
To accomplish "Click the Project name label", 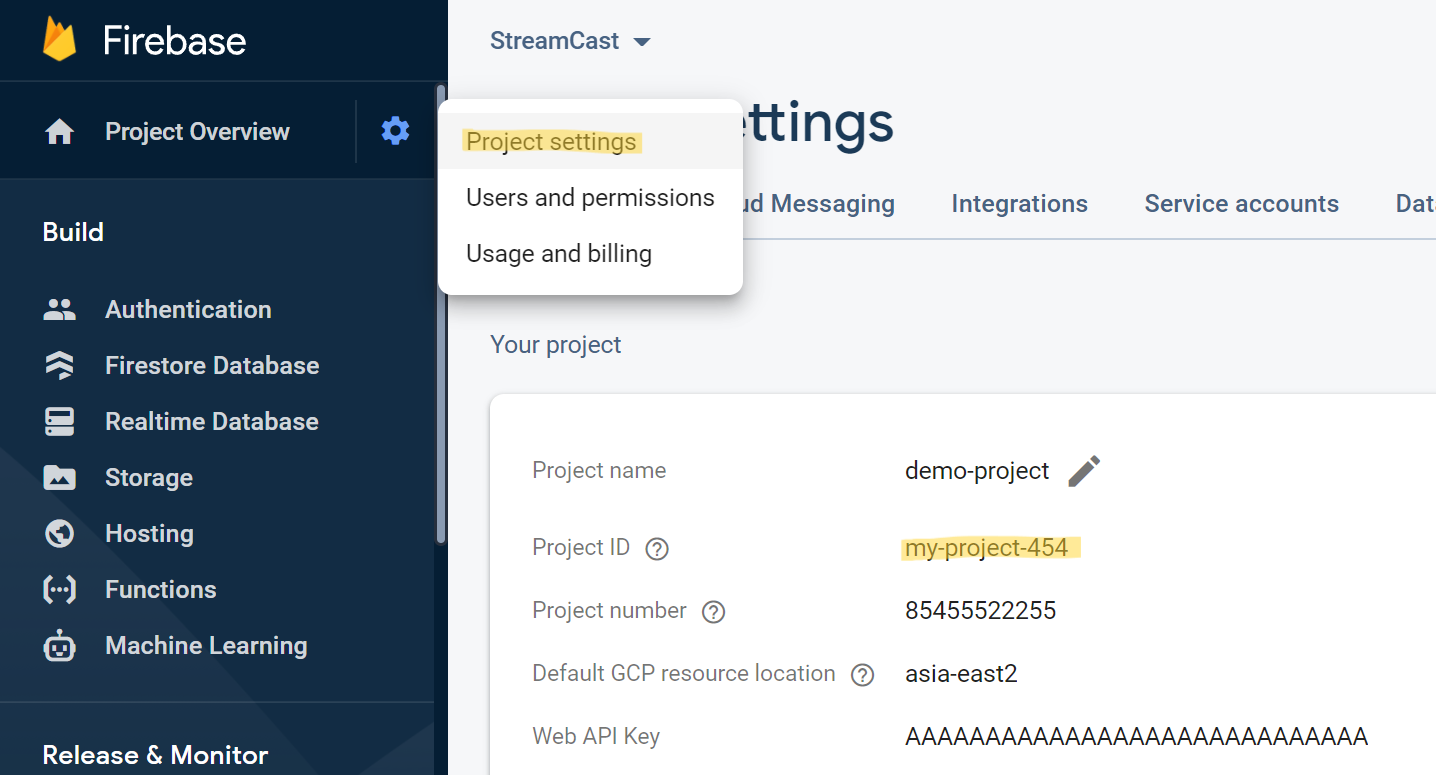I will pyautogui.click(x=599, y=471).
